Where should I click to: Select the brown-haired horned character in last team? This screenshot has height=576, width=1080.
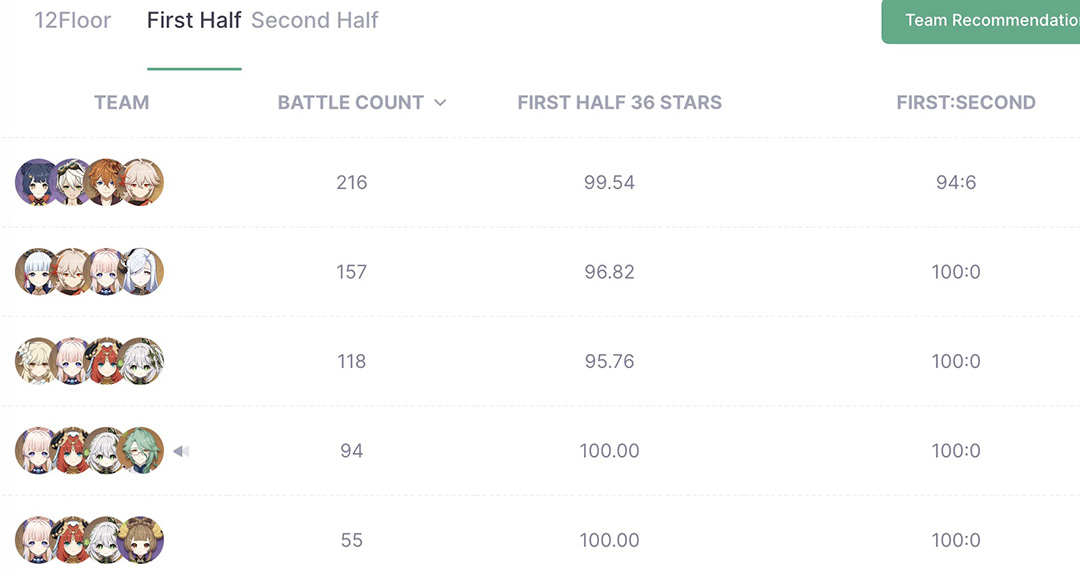[141, 541]
